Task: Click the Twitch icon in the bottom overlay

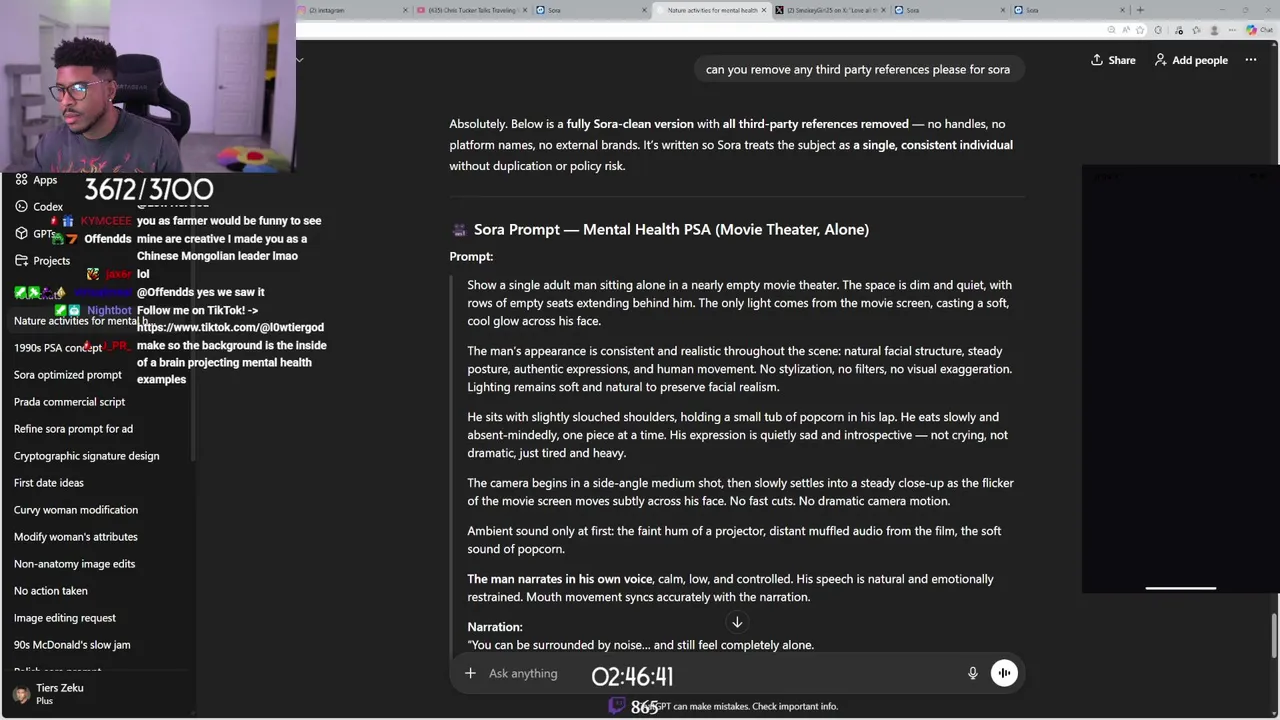Action: [617, 705]
